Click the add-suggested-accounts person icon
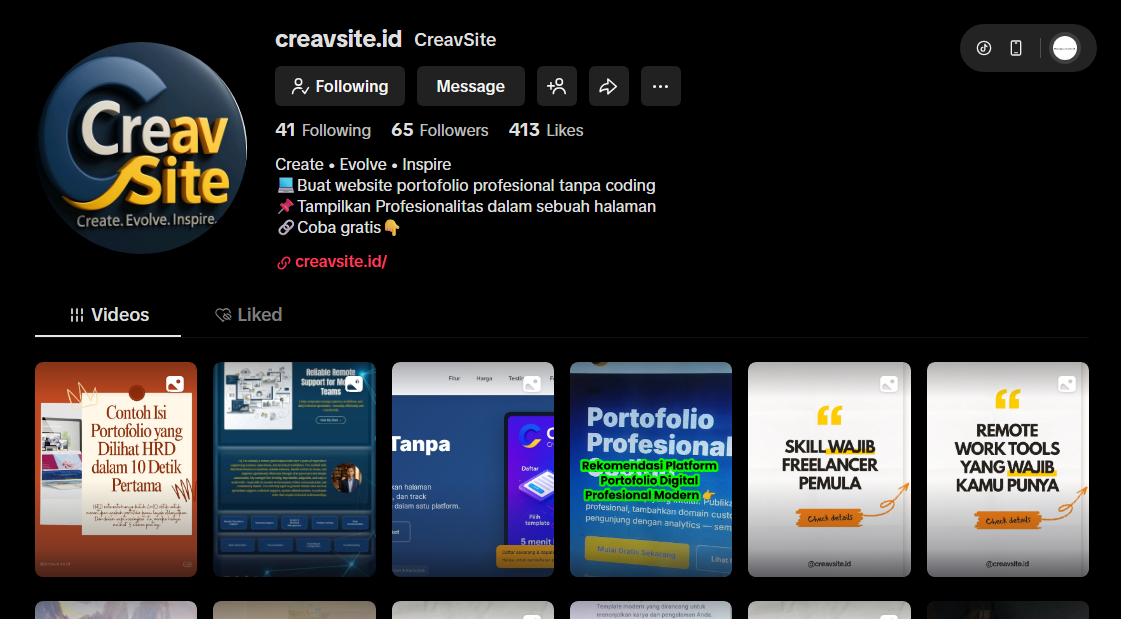Screen dimensions: 1121x619 pos(557,86)
